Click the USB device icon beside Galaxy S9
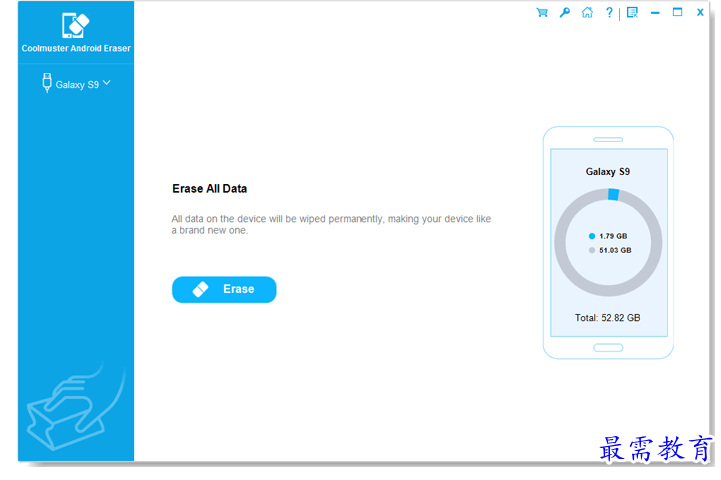This screenshot has width=721, height=480. 46,83
